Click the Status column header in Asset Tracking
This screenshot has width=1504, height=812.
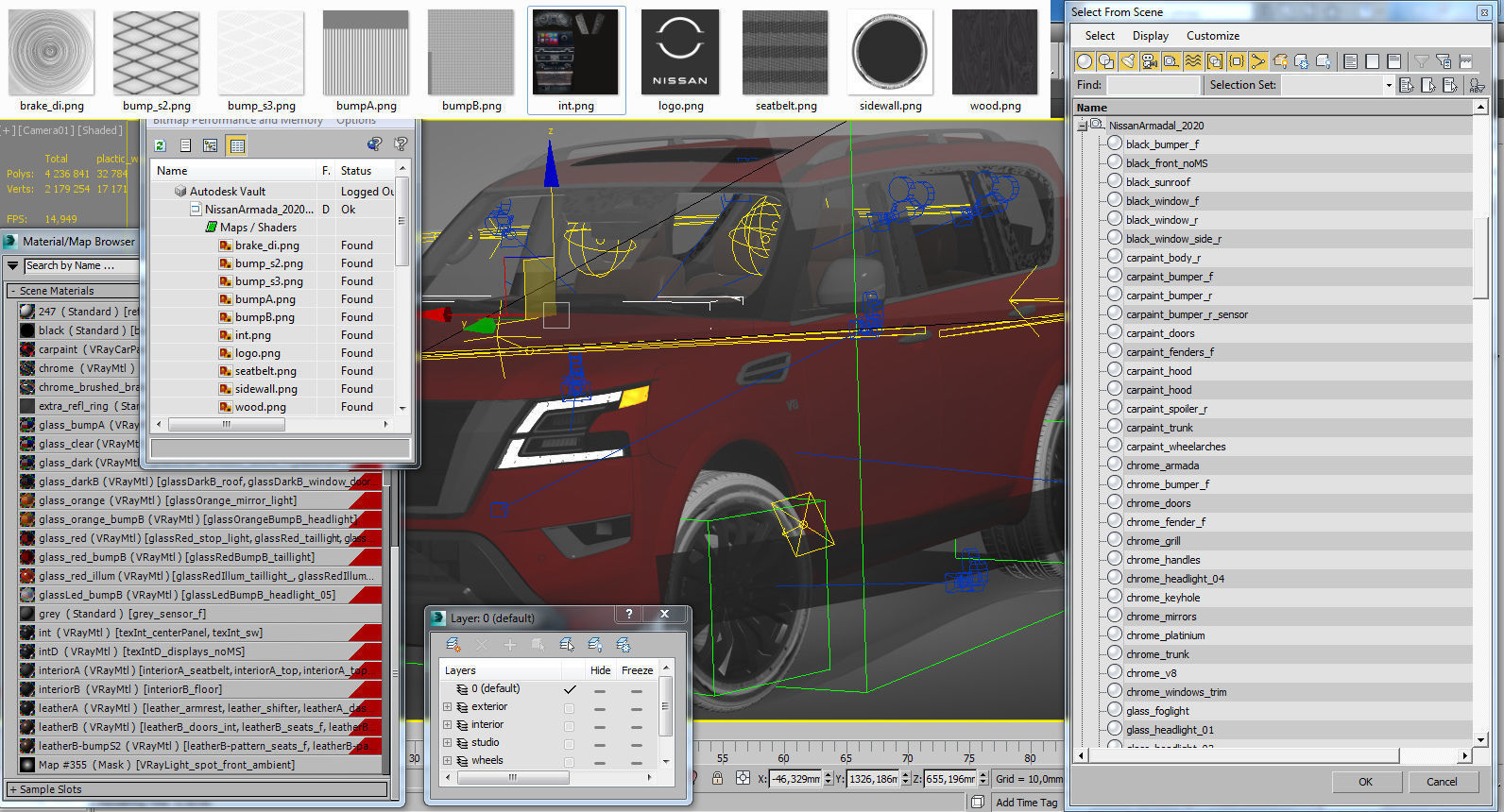(366, 171)
